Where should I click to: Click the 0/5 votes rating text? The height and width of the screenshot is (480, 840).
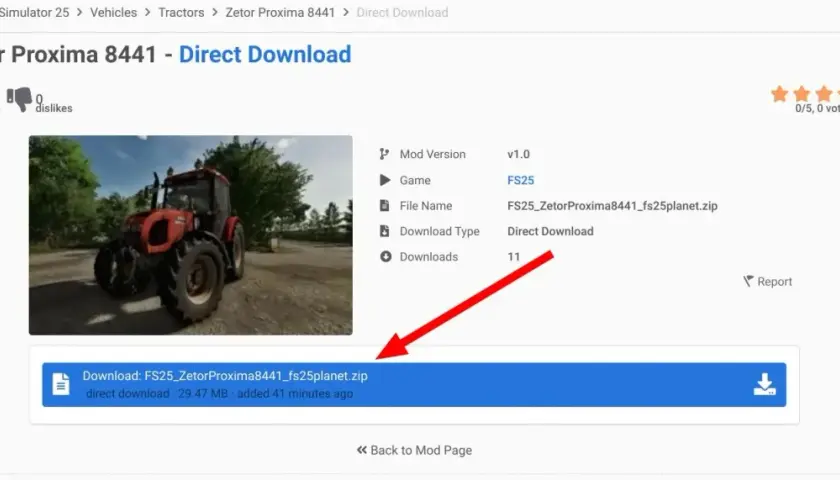click(x=817, y=108)
